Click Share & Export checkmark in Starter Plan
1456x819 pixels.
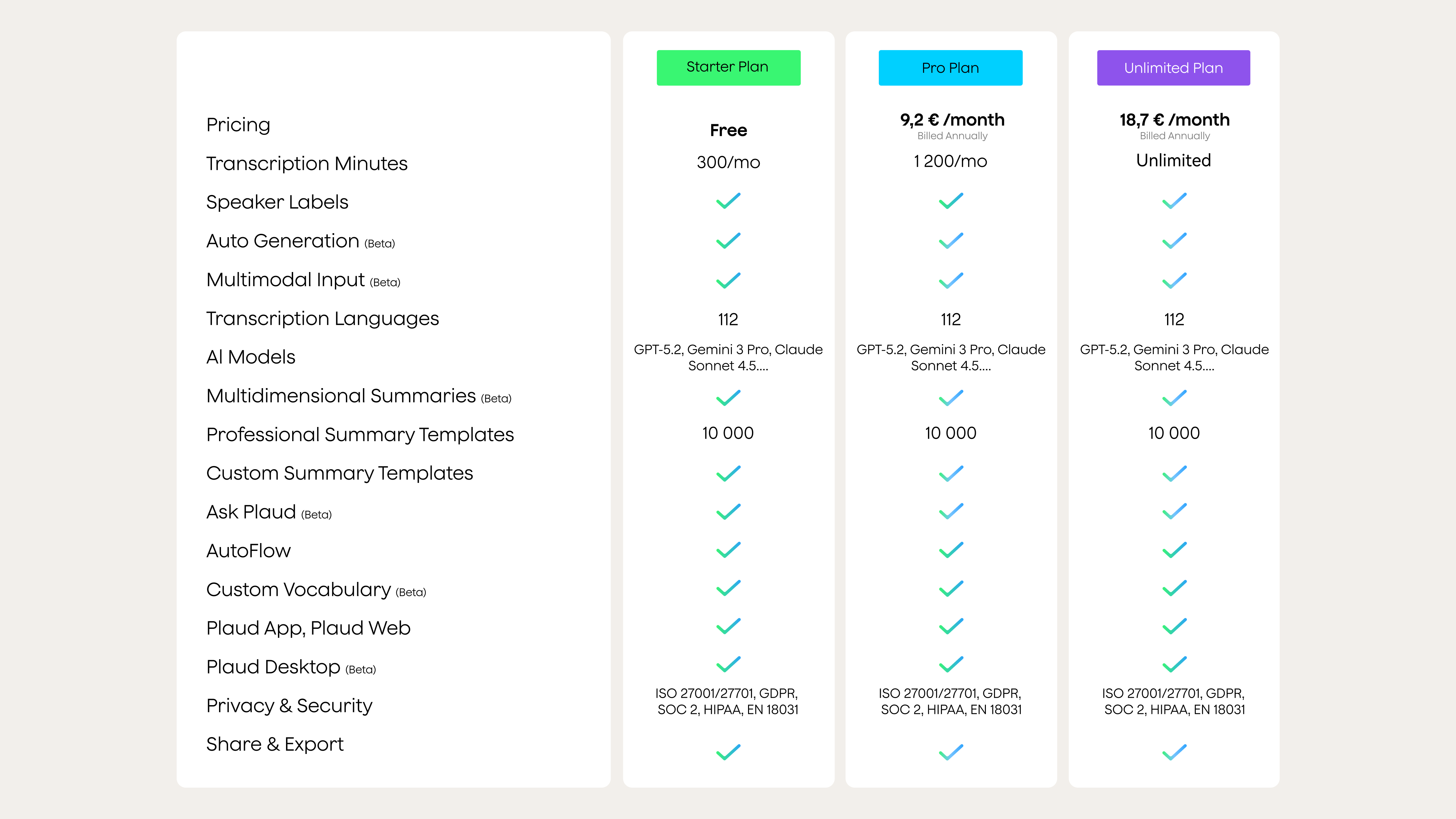(x=728, y=752)
